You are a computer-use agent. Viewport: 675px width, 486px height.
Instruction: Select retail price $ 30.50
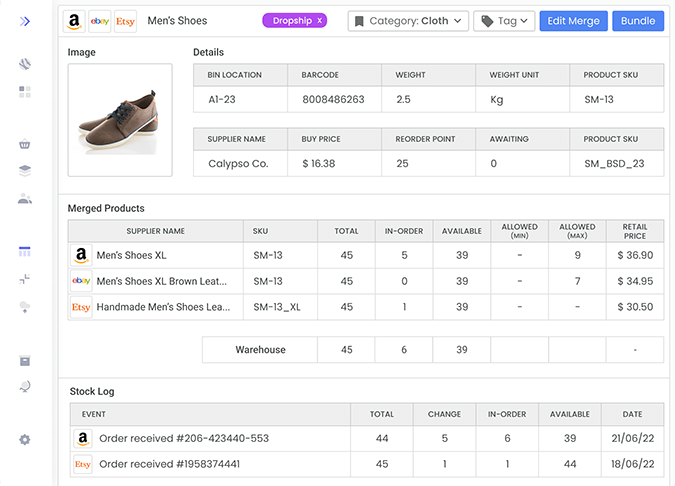pyautogui.click(x=635, y=307)
